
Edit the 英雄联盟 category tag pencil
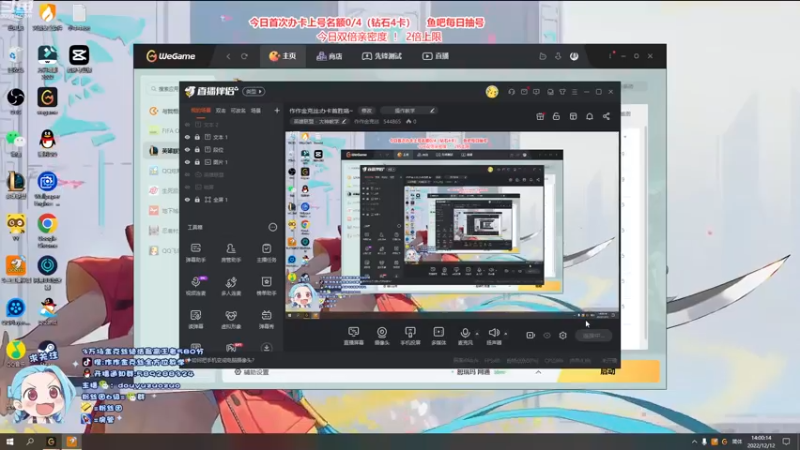click(344, 121)
